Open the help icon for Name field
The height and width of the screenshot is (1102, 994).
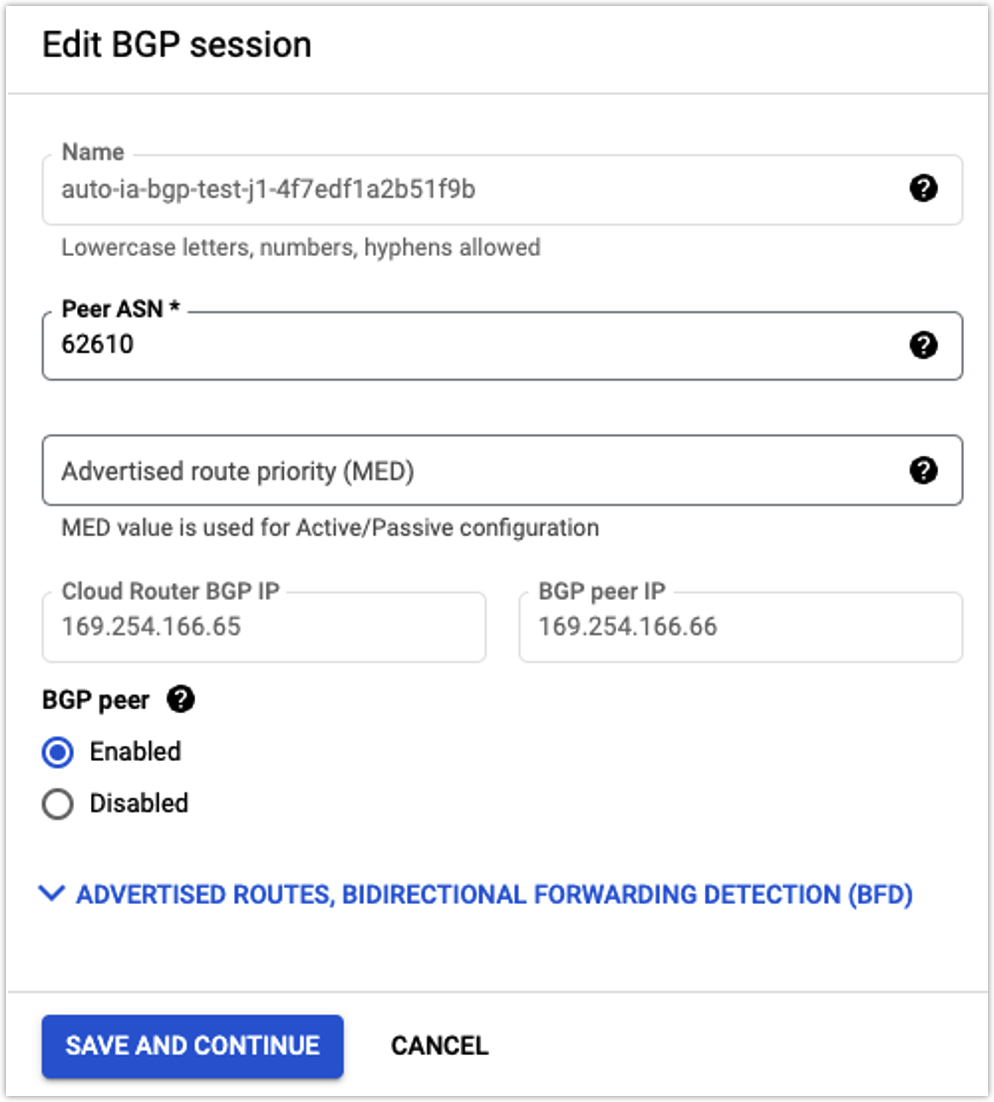point(923,188)
